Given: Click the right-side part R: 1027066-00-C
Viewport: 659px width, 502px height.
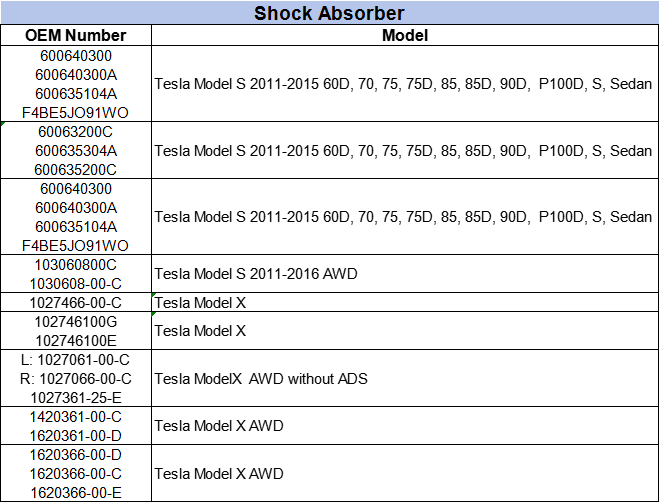Looking at the screenshot, I should click(x=75, y=378).
